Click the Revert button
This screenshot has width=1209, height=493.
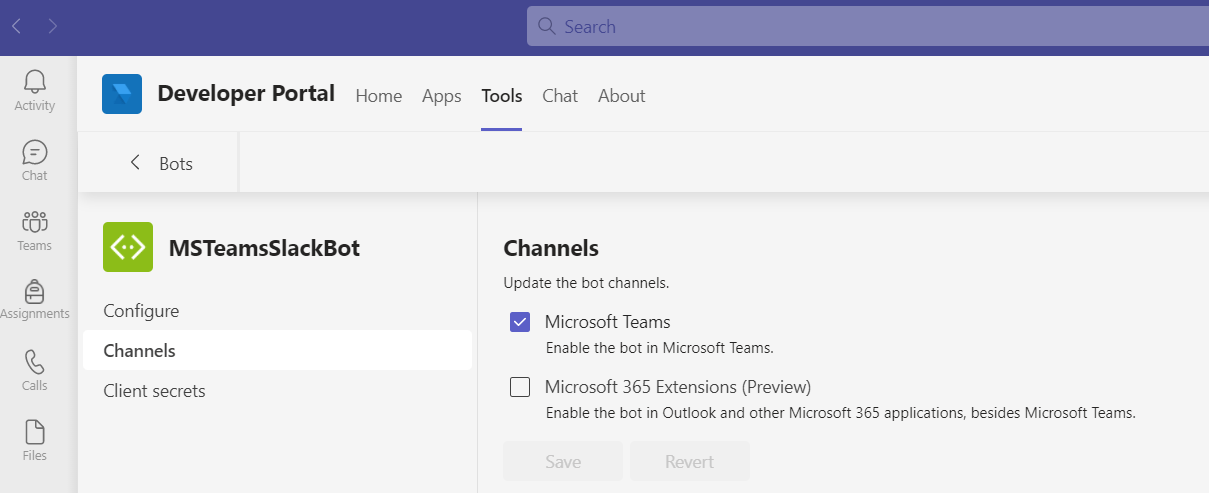point(690,461)
